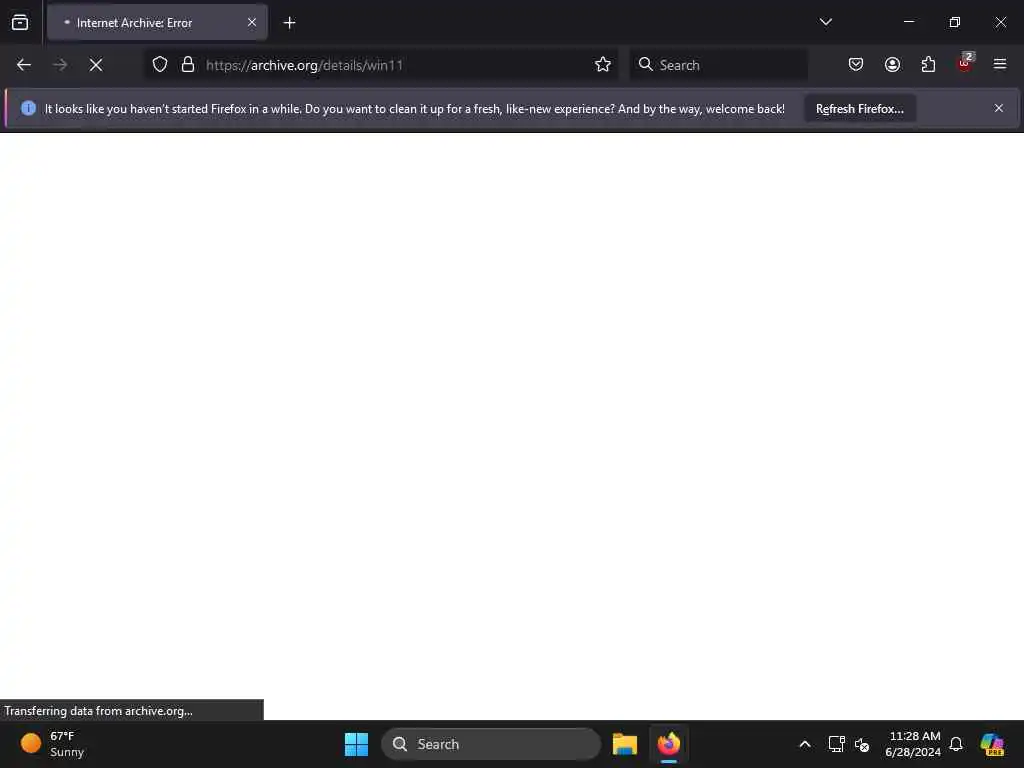Open the Extensions puzzle menu
1024x768 pixels.
[928, 65]
